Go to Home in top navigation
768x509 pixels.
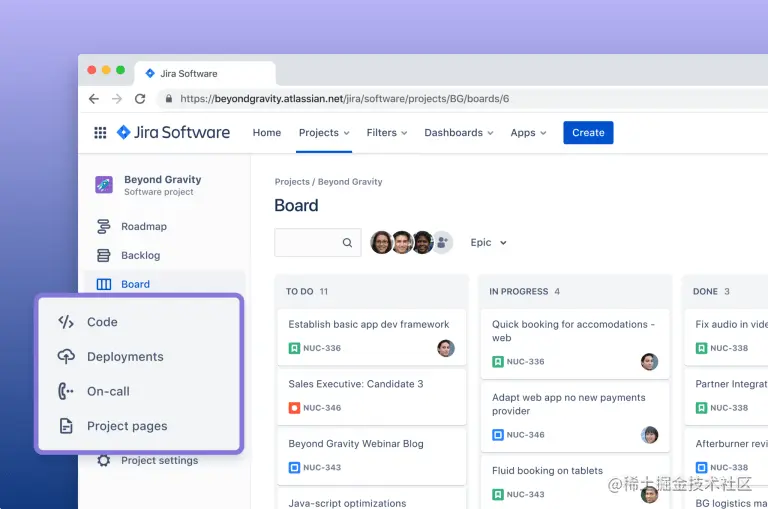267,133
